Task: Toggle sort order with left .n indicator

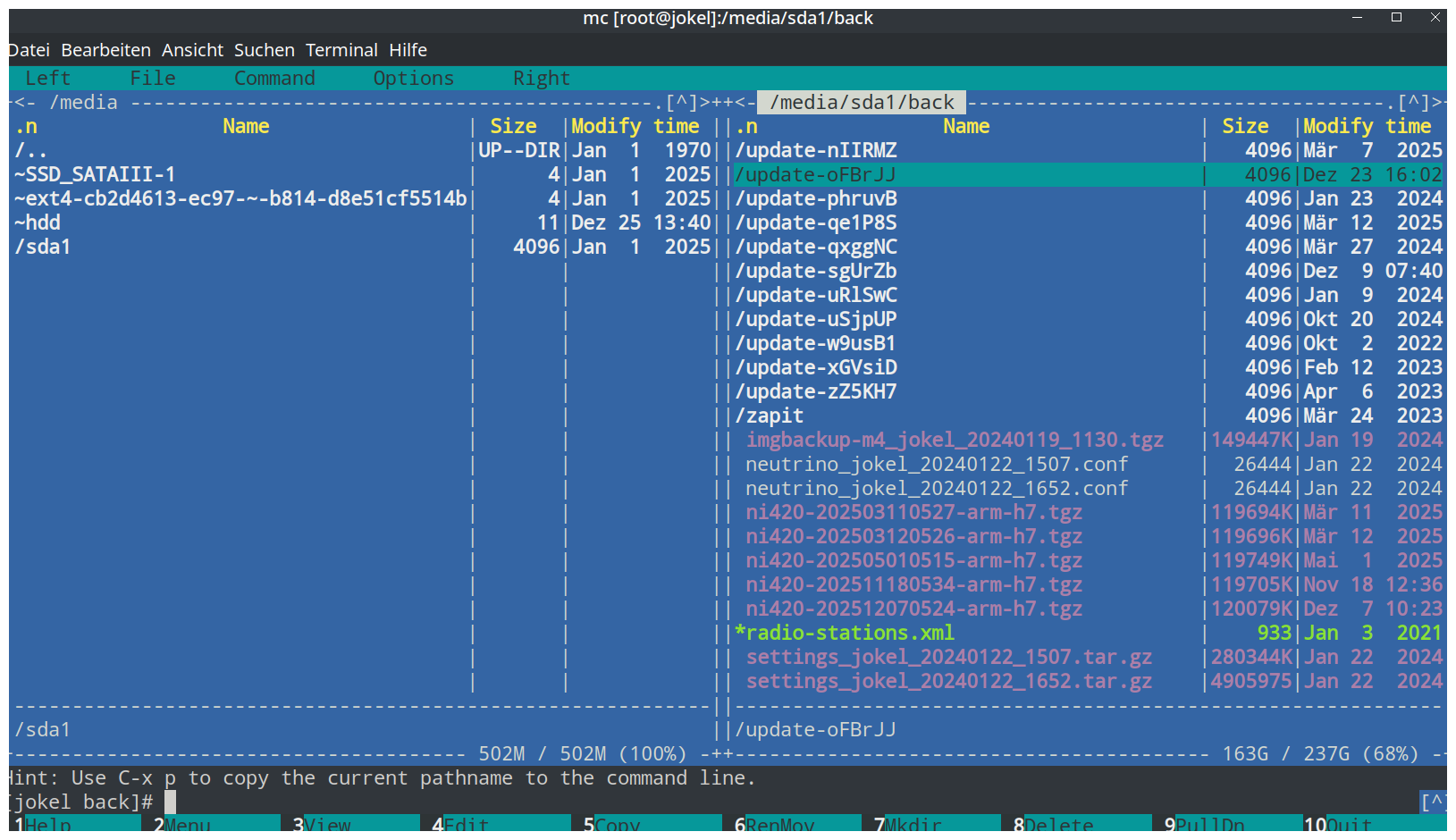Action: (27, 127)
